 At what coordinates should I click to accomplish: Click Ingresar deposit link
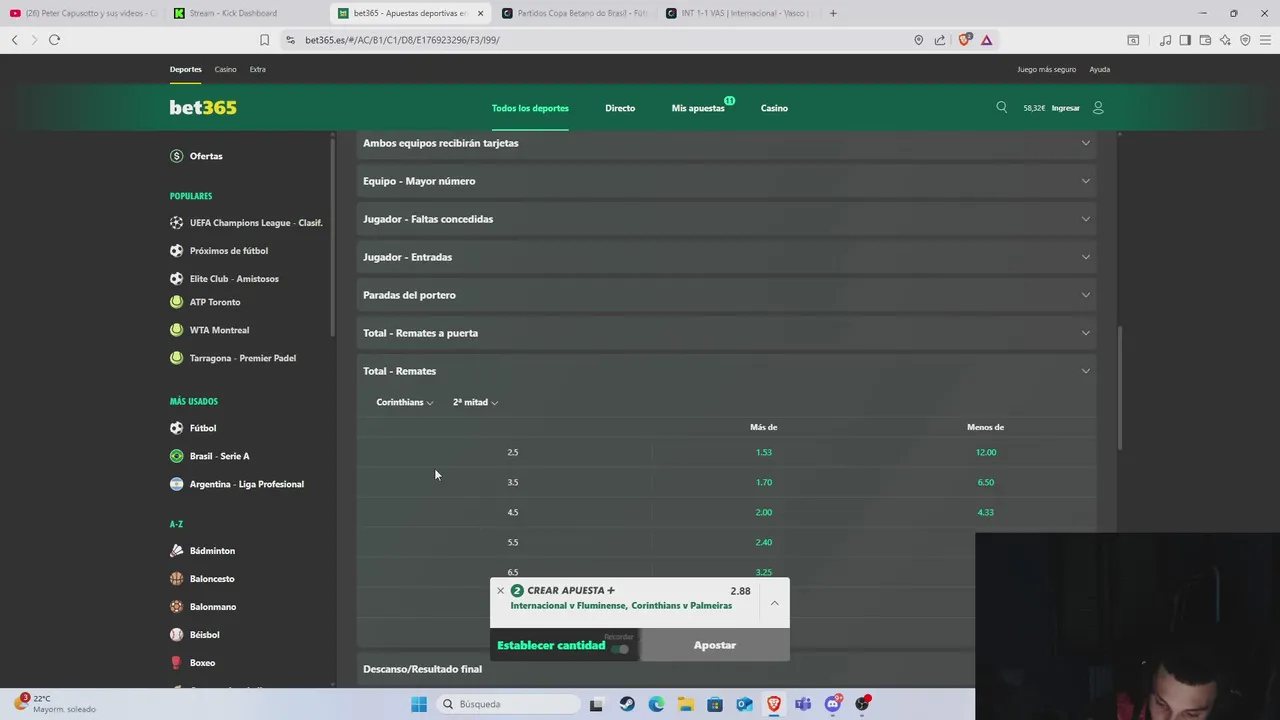(x=1065, y=108)
